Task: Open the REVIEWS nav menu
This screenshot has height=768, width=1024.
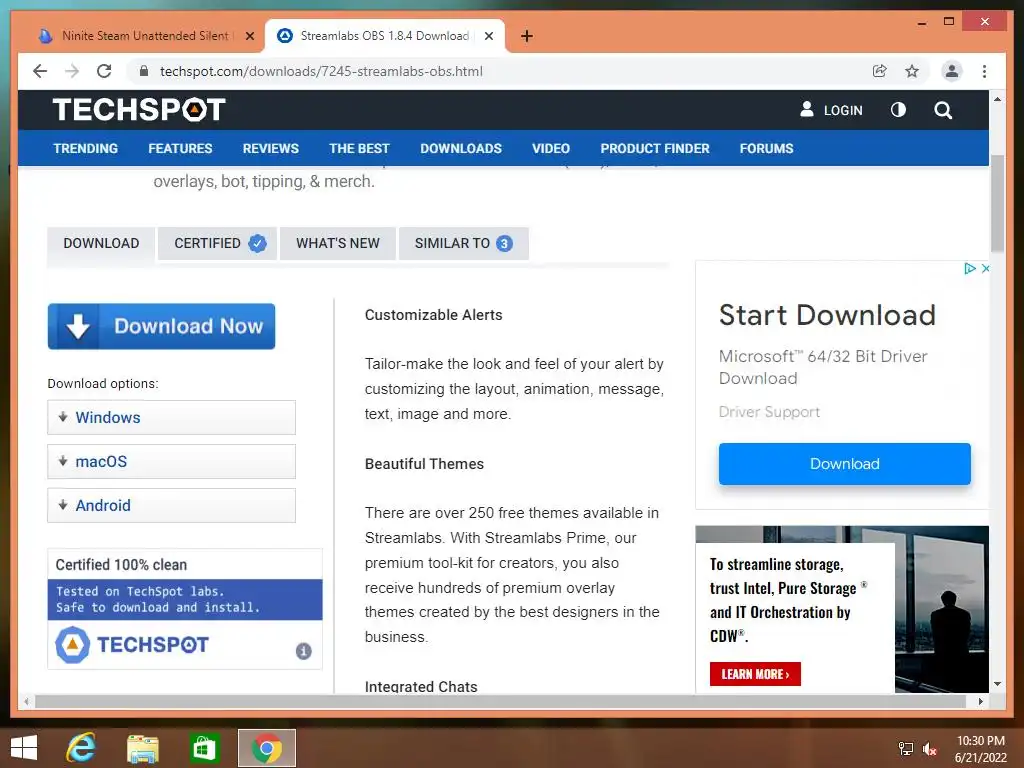Action: pos(270,148)
